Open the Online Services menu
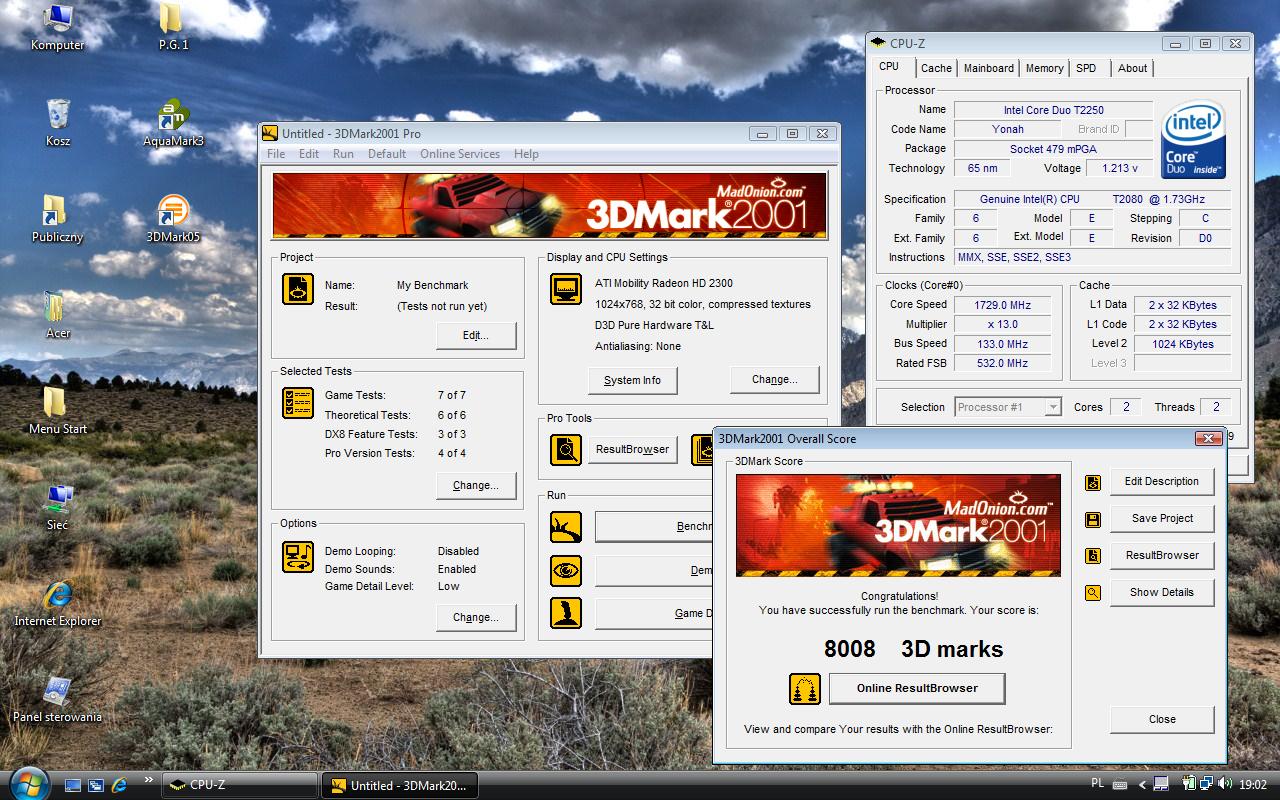 (460, 154)
